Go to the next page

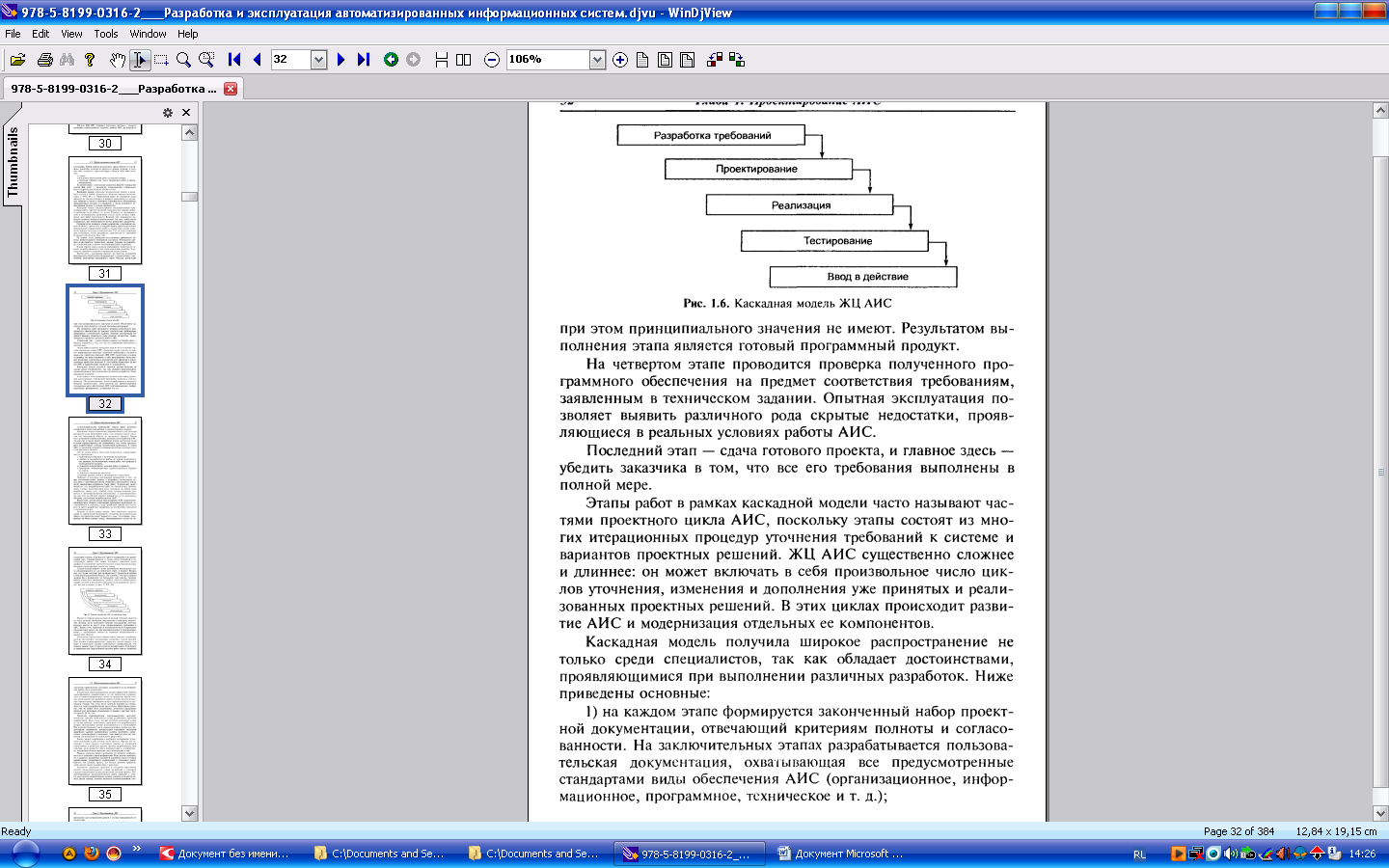[340, 60]
